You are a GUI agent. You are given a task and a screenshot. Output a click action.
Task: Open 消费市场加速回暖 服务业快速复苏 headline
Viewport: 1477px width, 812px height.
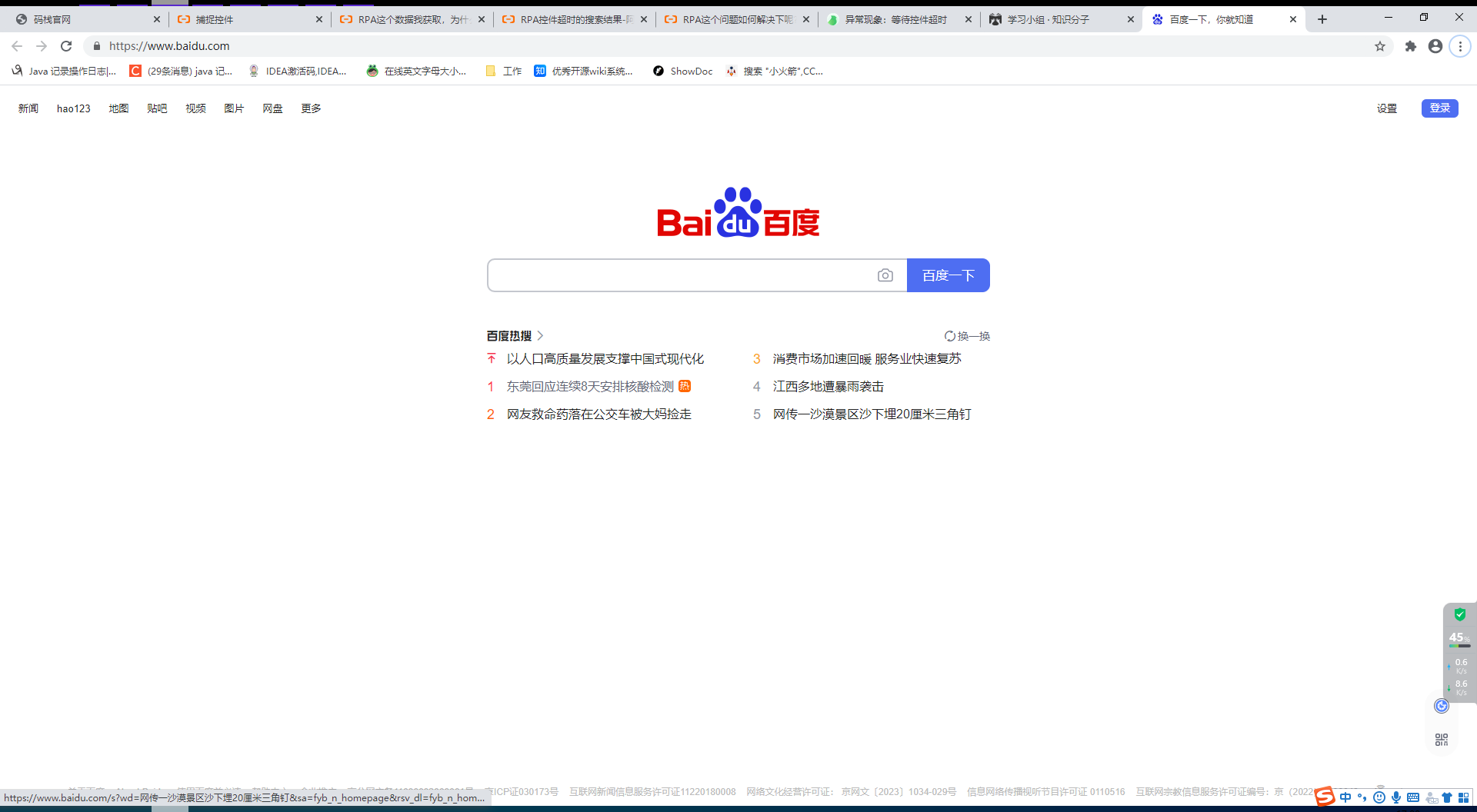(867, 358)
